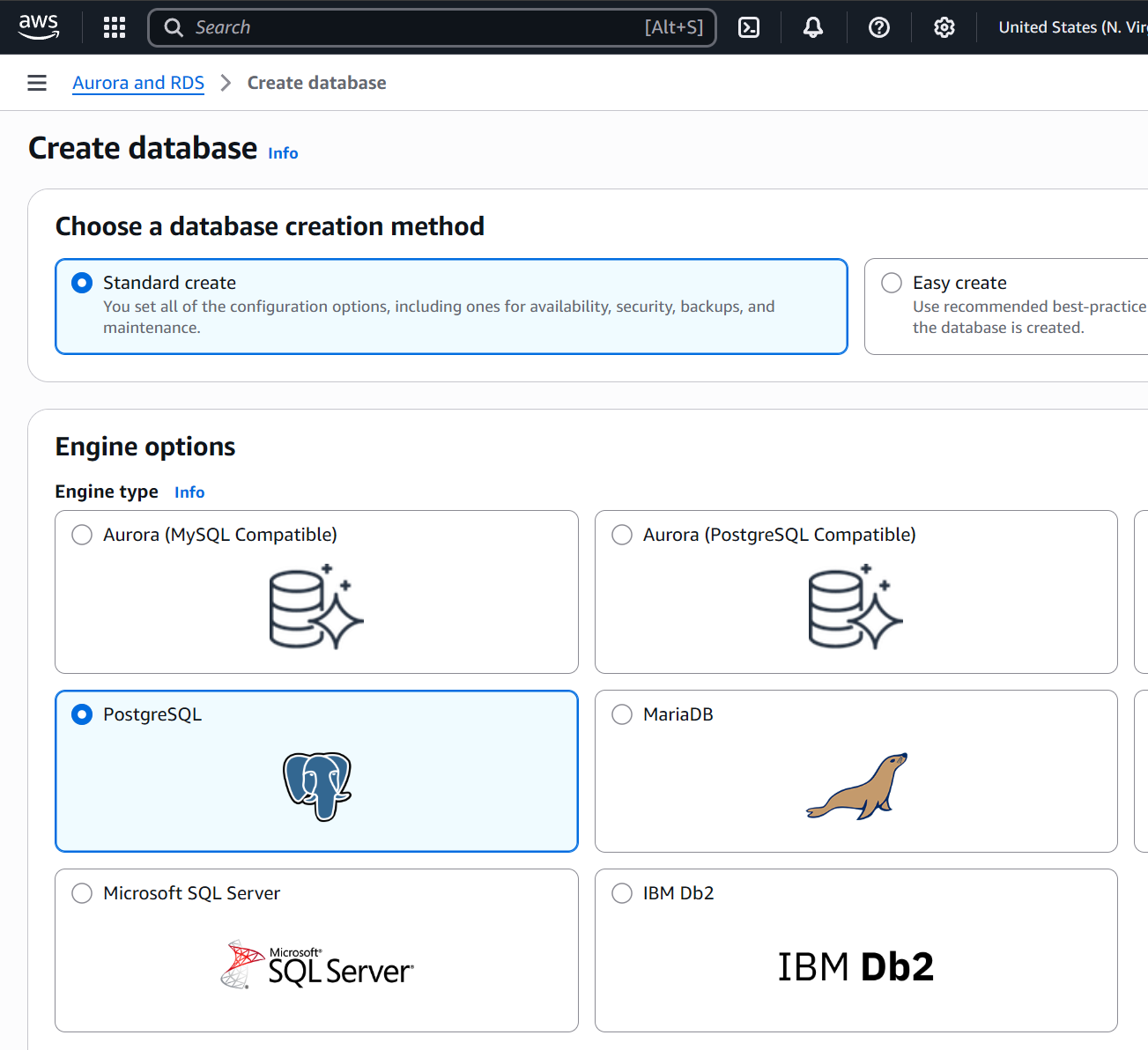The width and height of the screenshot is (1148, 1050).
Task: Select the Standard create radio button
Action: point(82,283)
